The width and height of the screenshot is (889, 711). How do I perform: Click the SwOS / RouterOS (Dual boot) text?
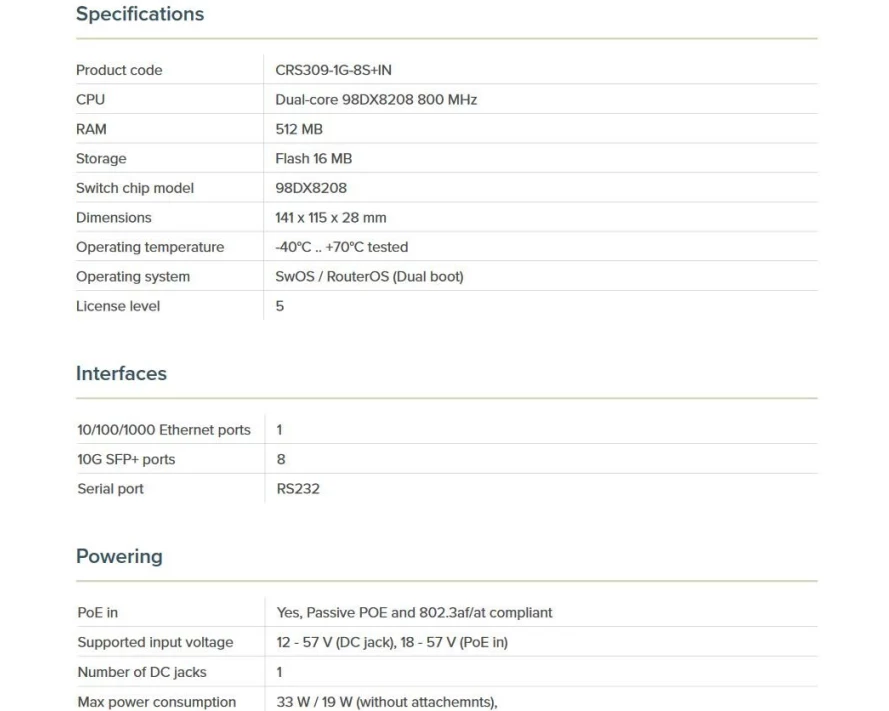tap(369, 276)
